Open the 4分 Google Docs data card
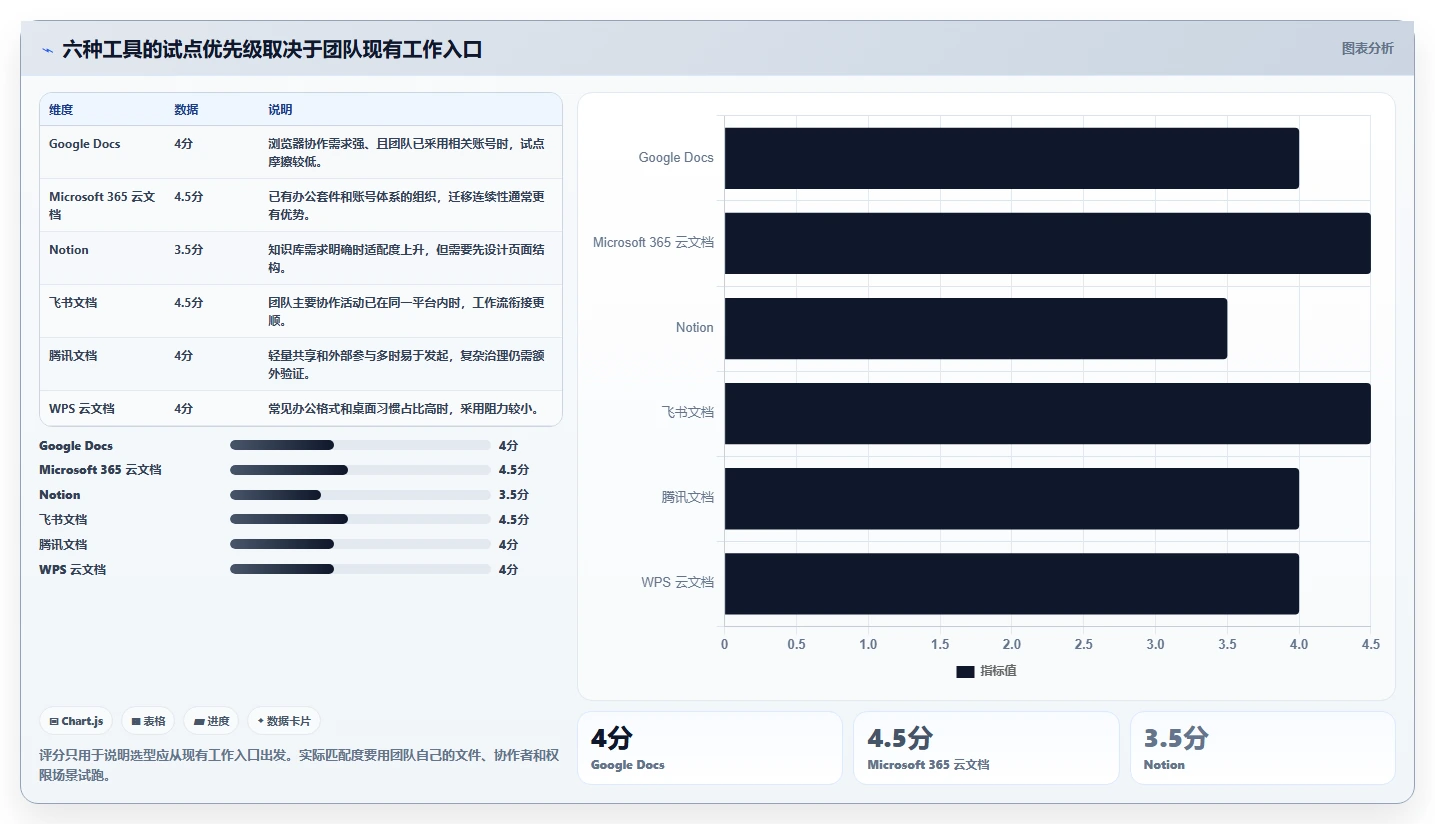 coord(710,748)
